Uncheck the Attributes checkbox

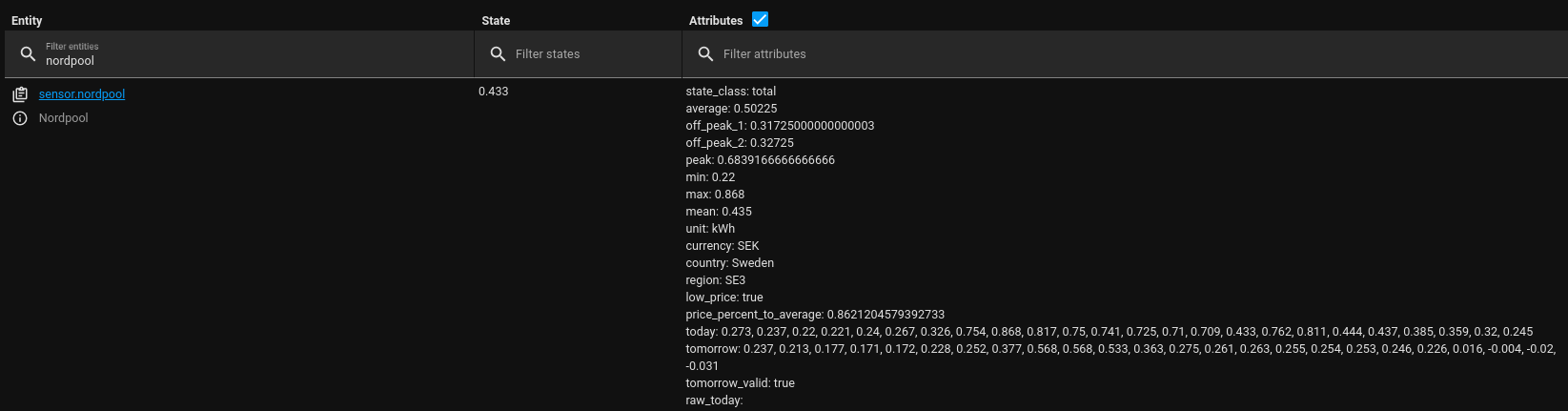[760, 19]
